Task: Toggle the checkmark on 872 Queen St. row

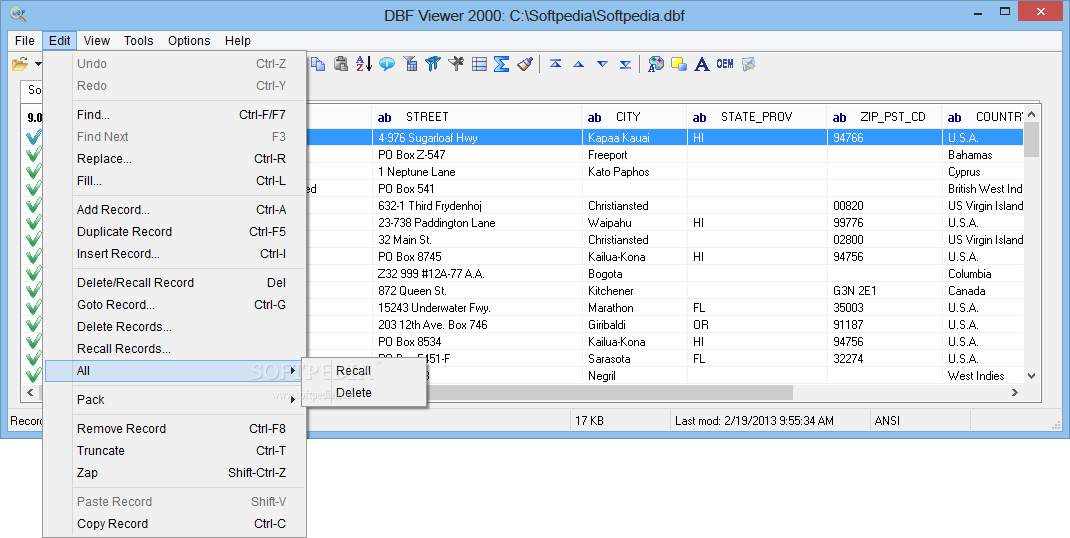Action: tap(33, 291)
